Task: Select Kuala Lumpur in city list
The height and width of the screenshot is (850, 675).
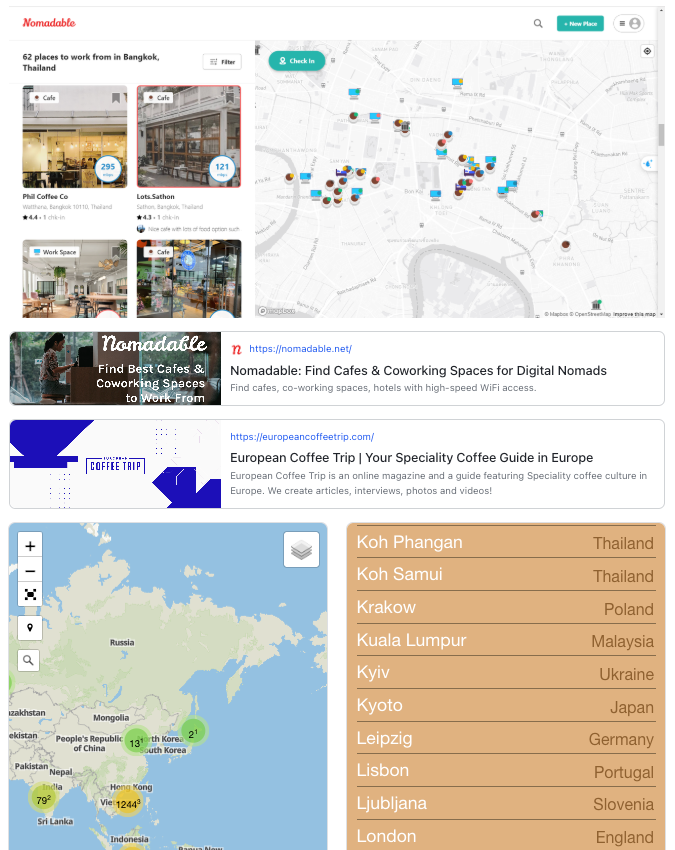Action: [x=505, y=640]
